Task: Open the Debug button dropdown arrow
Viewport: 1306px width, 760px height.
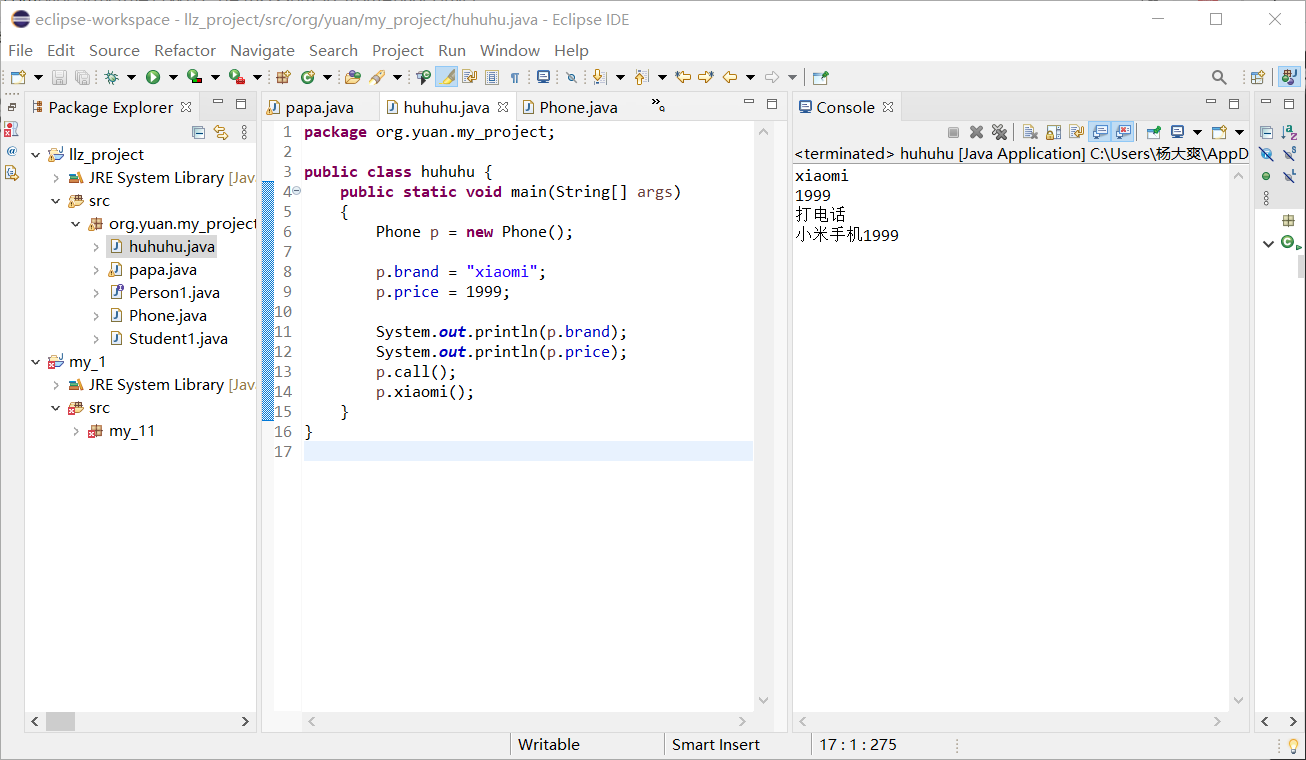Action: coord(130,77)
